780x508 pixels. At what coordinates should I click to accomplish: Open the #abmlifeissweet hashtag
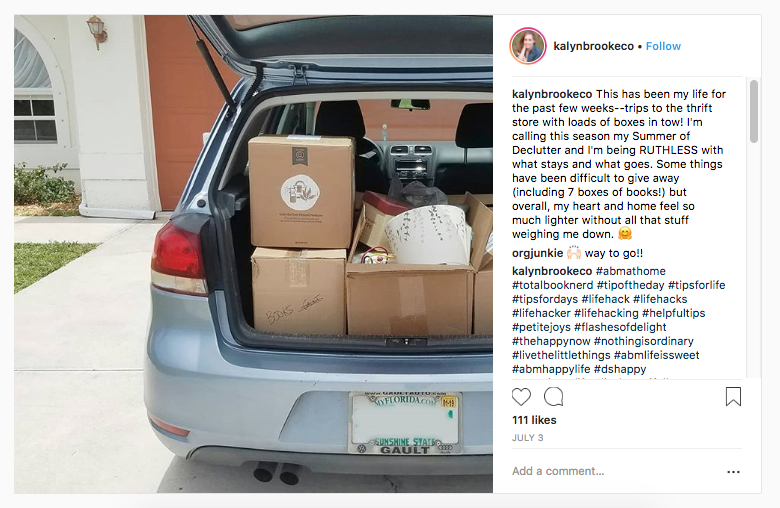point(656,355)
